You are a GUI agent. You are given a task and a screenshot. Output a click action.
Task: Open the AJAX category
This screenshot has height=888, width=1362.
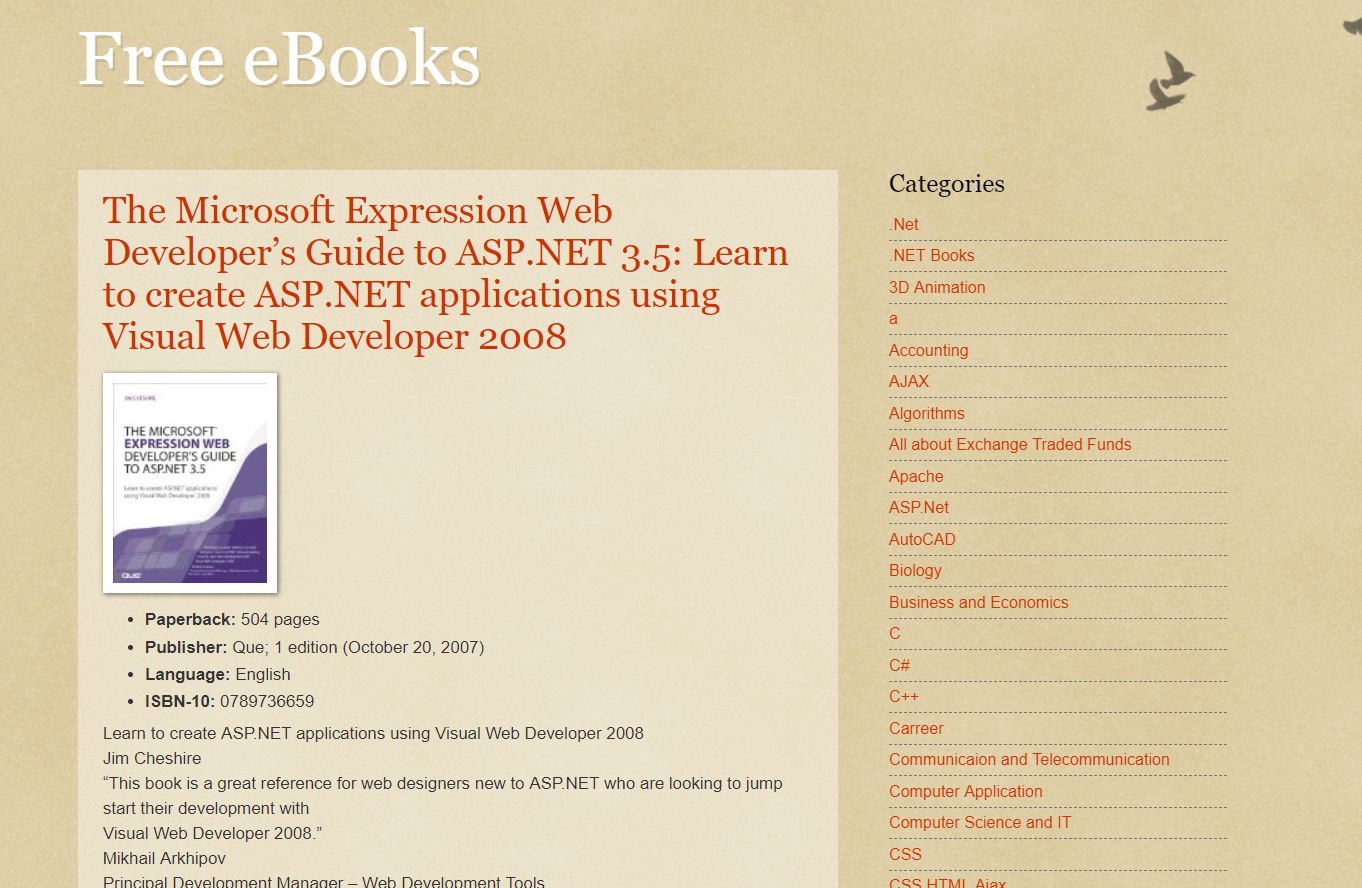pyautogui.click(x=909, y=382)
